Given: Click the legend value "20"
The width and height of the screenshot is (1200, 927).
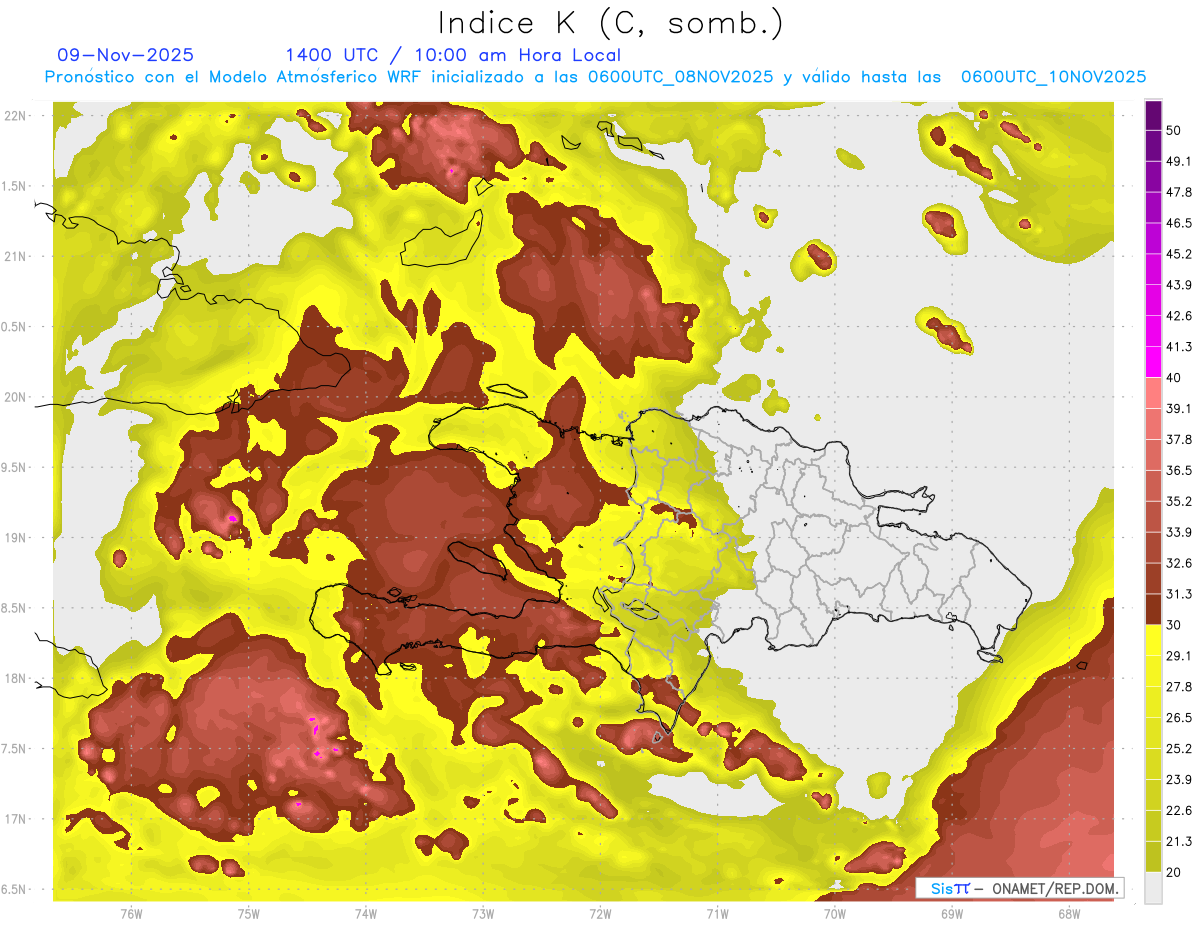Looking at the screenshot, I should (1175, 873).
